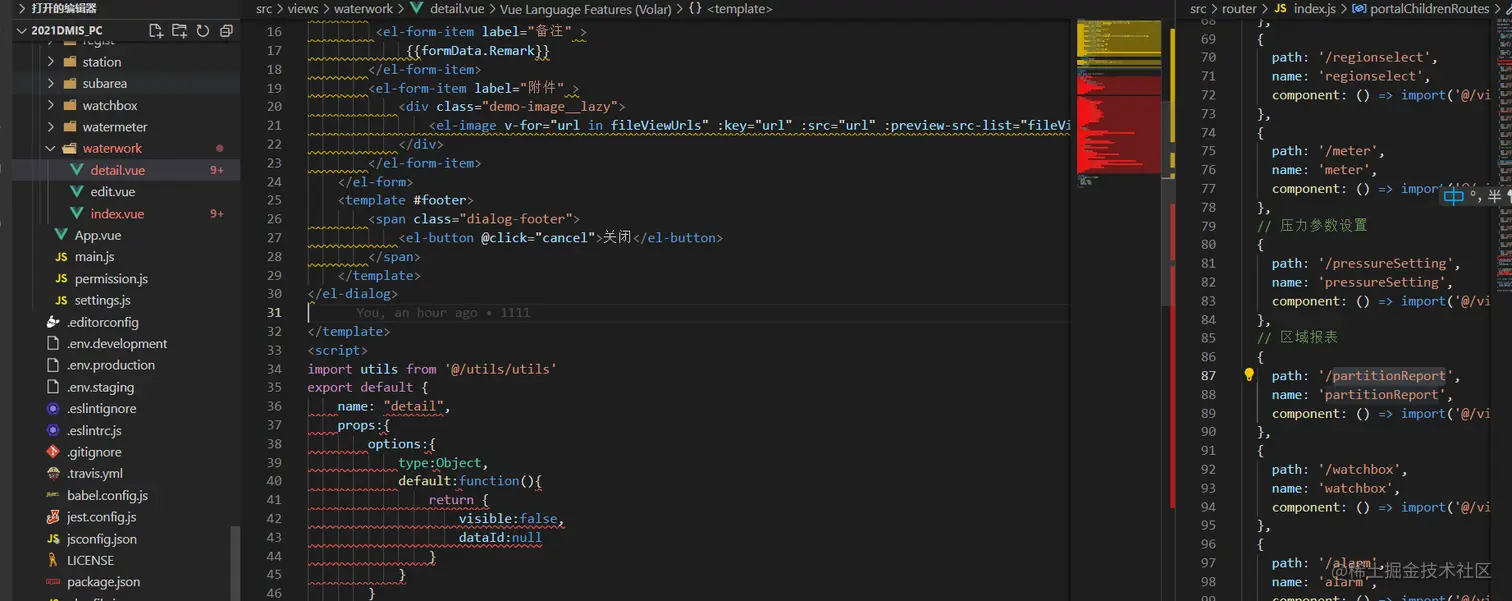Open the views breadcrumb segment

click(x=302, y=9)
